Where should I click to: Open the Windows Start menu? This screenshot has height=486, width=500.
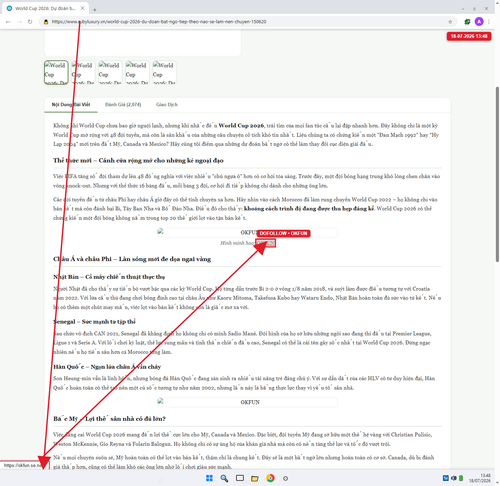pos(209,478)
